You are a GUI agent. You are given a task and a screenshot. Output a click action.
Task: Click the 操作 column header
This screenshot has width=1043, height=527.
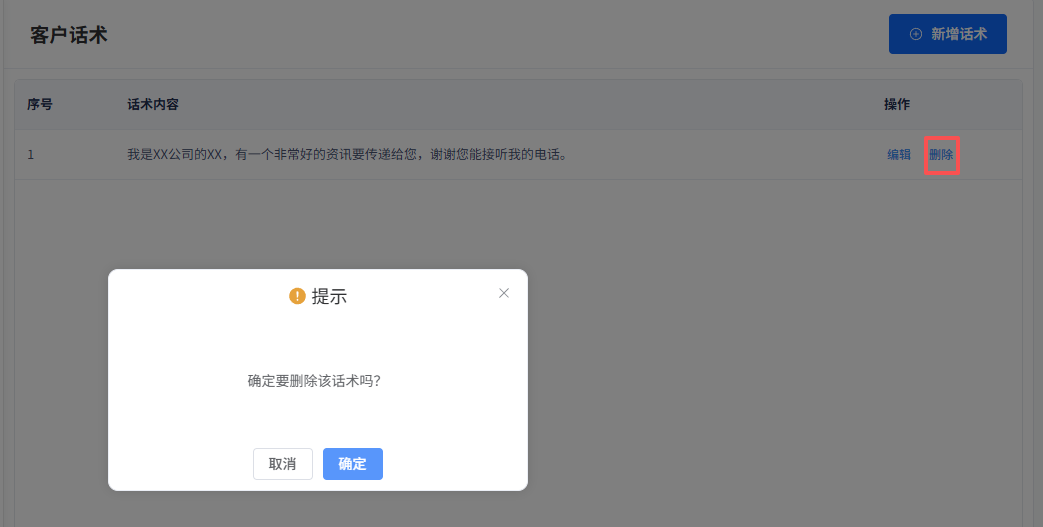coord(897,105)
